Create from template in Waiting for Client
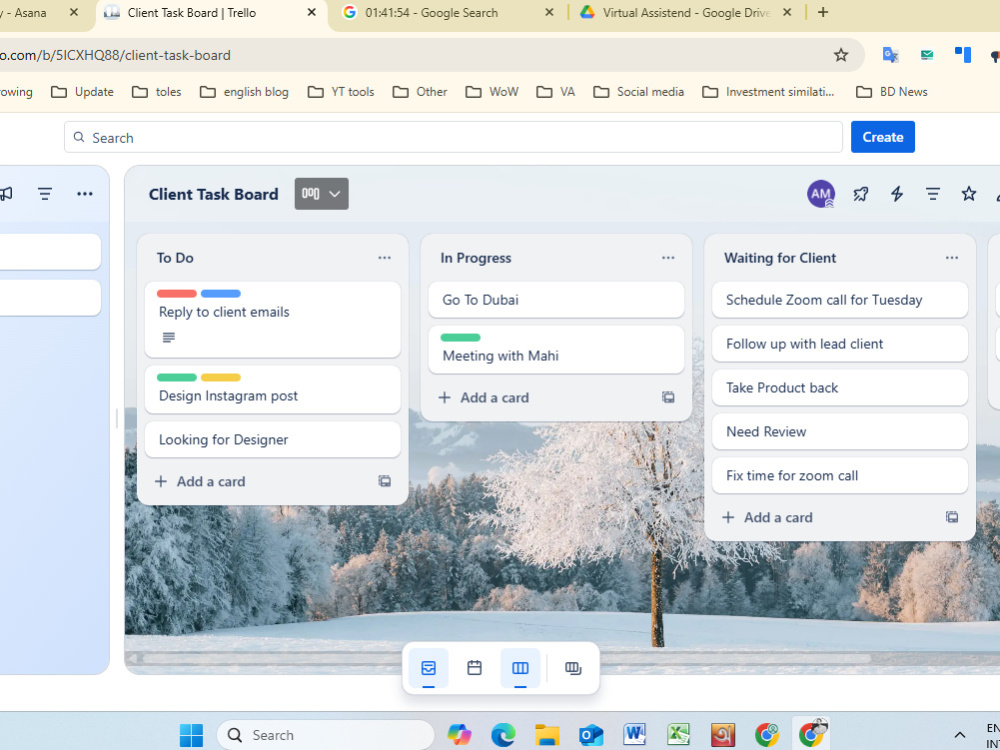Image resolution: width=1000 pixels, height=750 pixels. [x=952, y=517]
